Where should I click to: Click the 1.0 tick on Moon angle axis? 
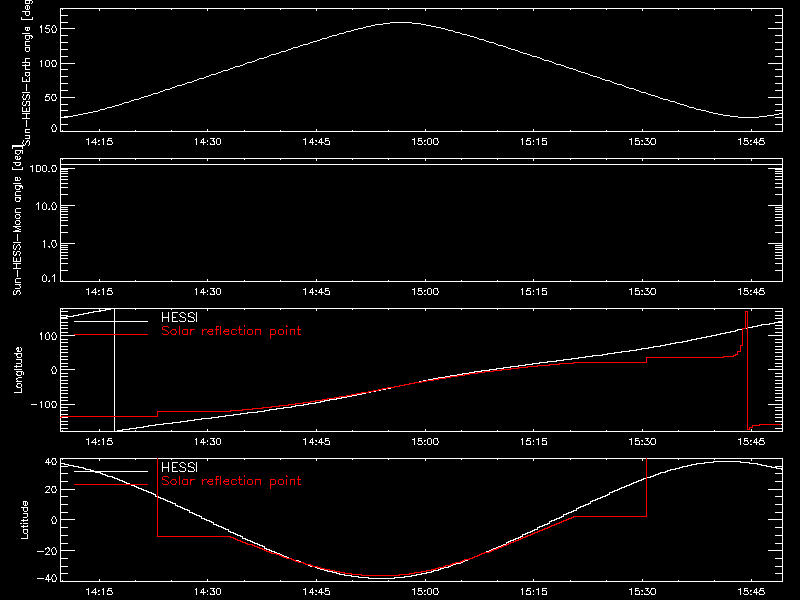49,244
